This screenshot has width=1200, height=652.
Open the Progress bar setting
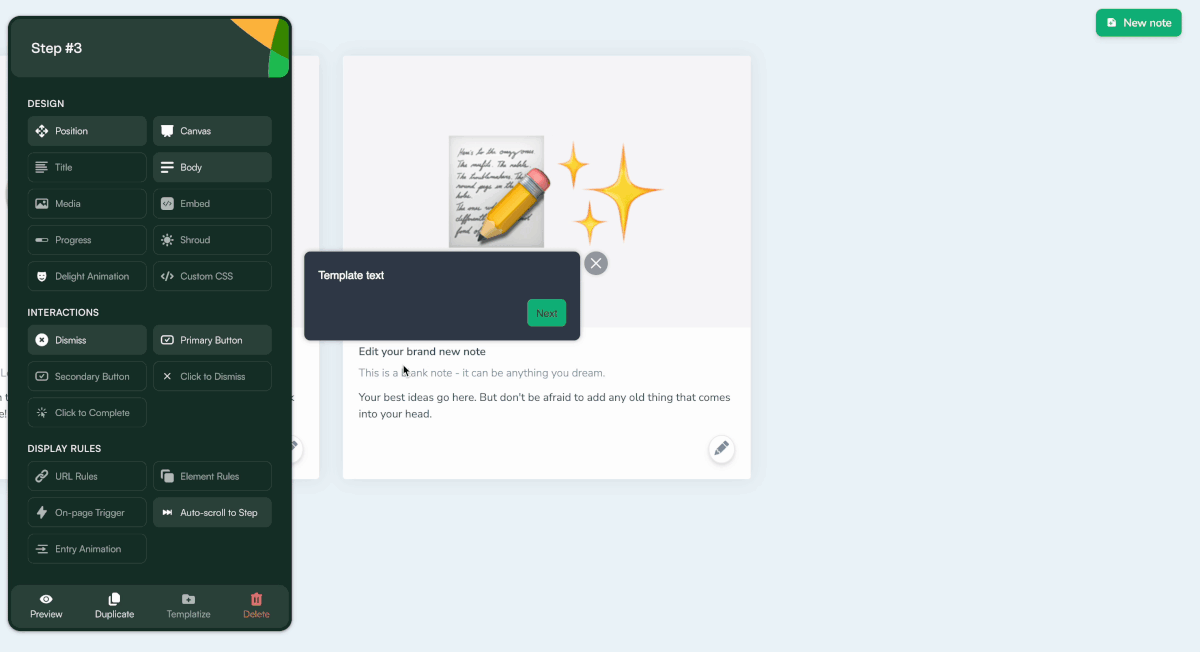click(x=87, y=240)
